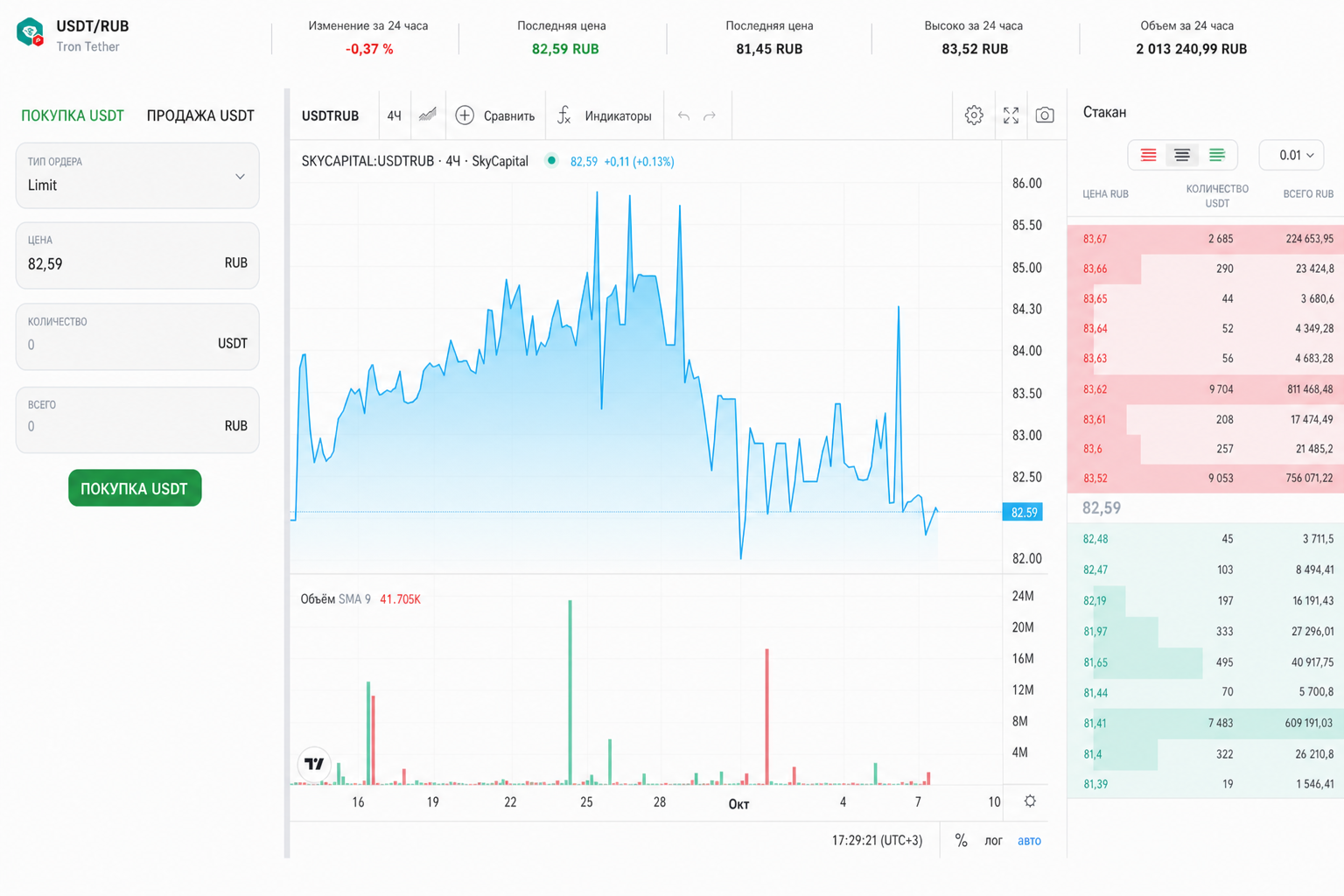This screenshot has width=1344, height=896.
Task: Click the USDTRUB symbol search button
Action: pyautogui.click(x=331, y=115)
